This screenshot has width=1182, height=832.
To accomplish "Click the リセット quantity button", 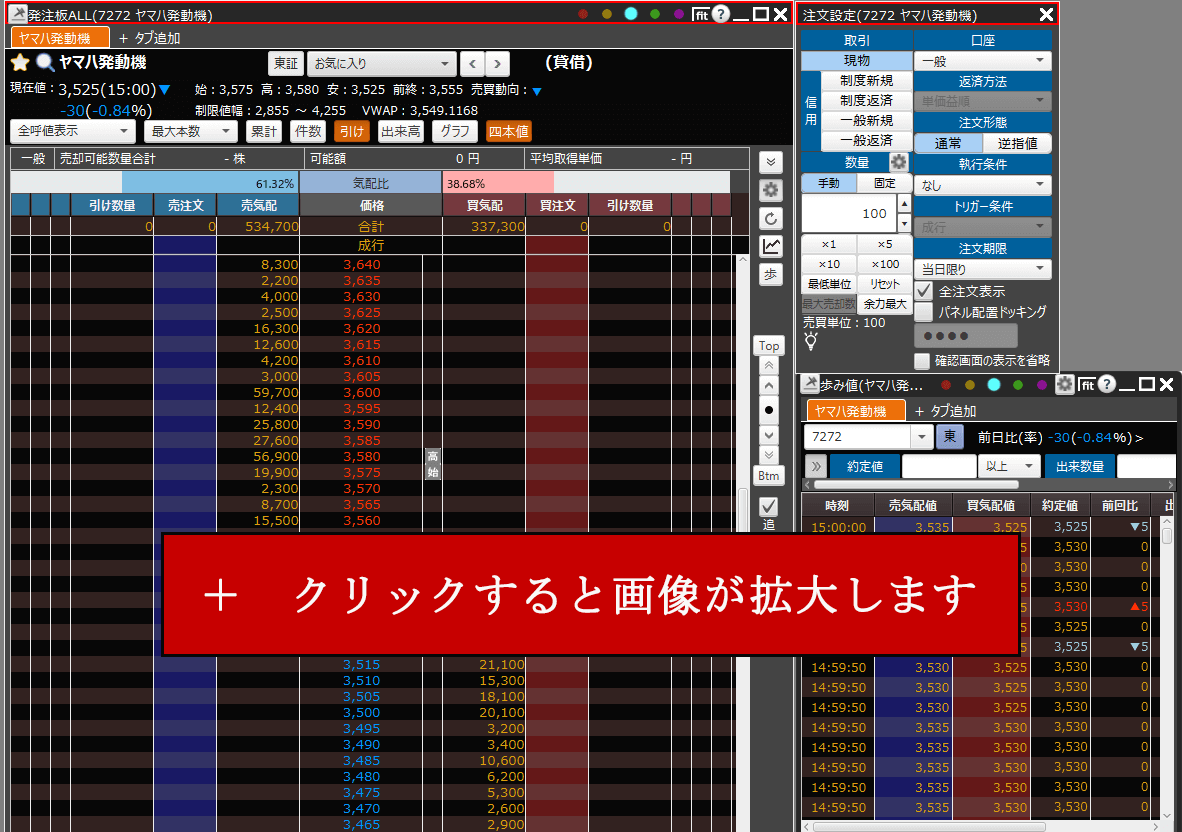I will [x=885, y=284].
